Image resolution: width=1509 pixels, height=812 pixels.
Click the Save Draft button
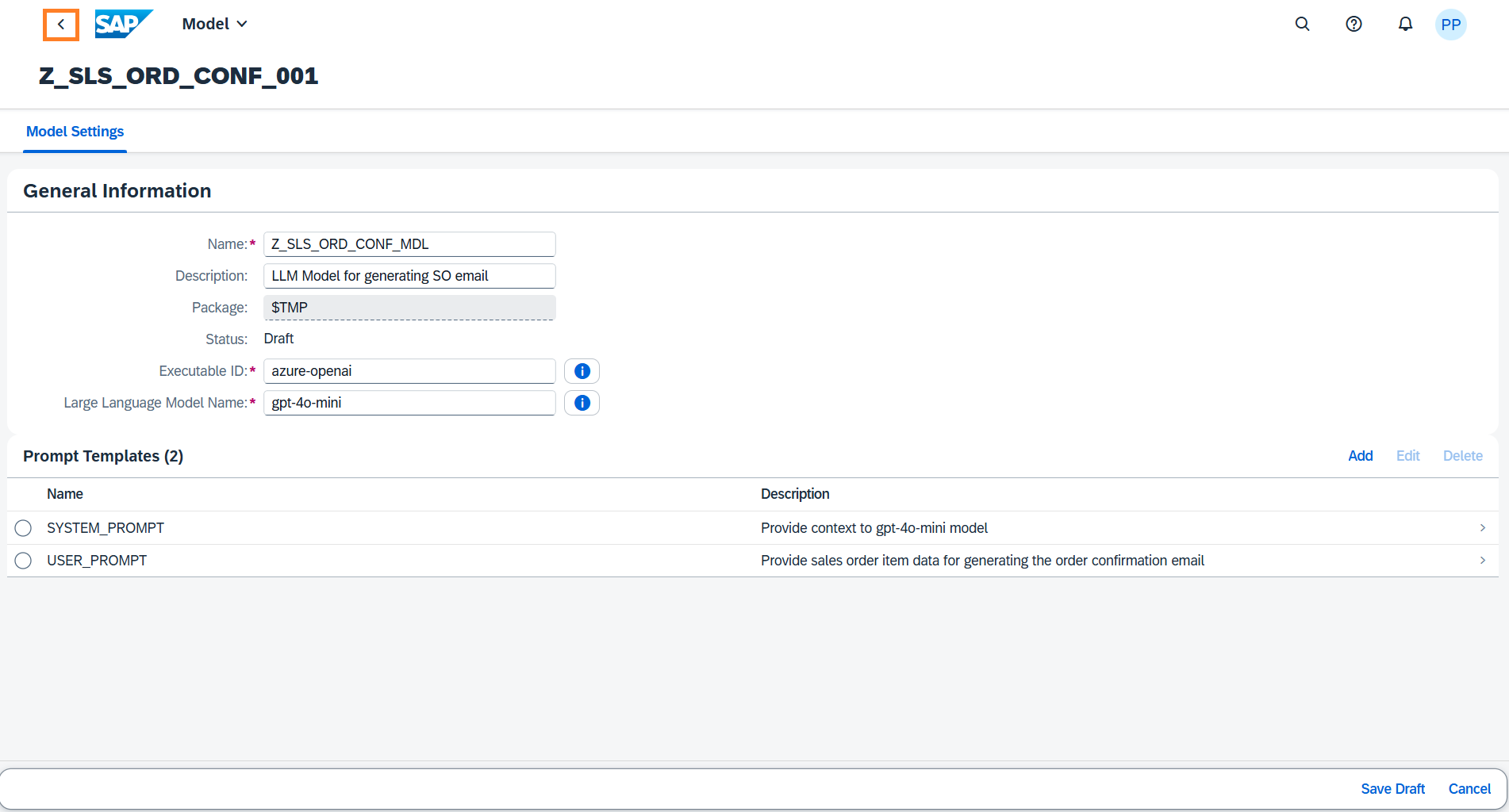1392,789
